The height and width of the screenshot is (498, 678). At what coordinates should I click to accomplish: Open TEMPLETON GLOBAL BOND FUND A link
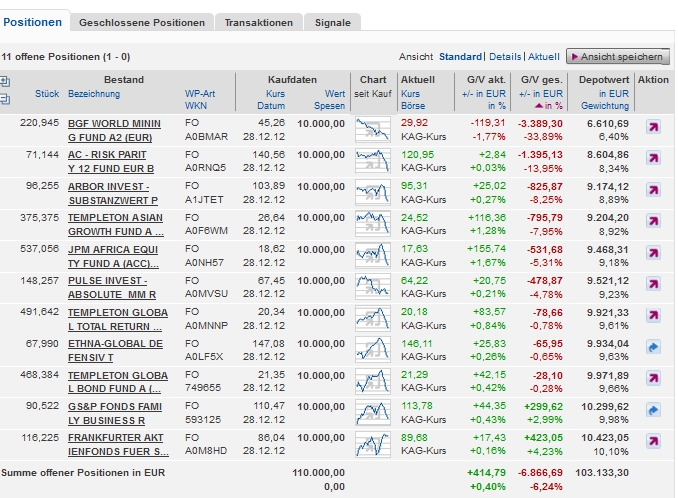[x=118, y=382]
